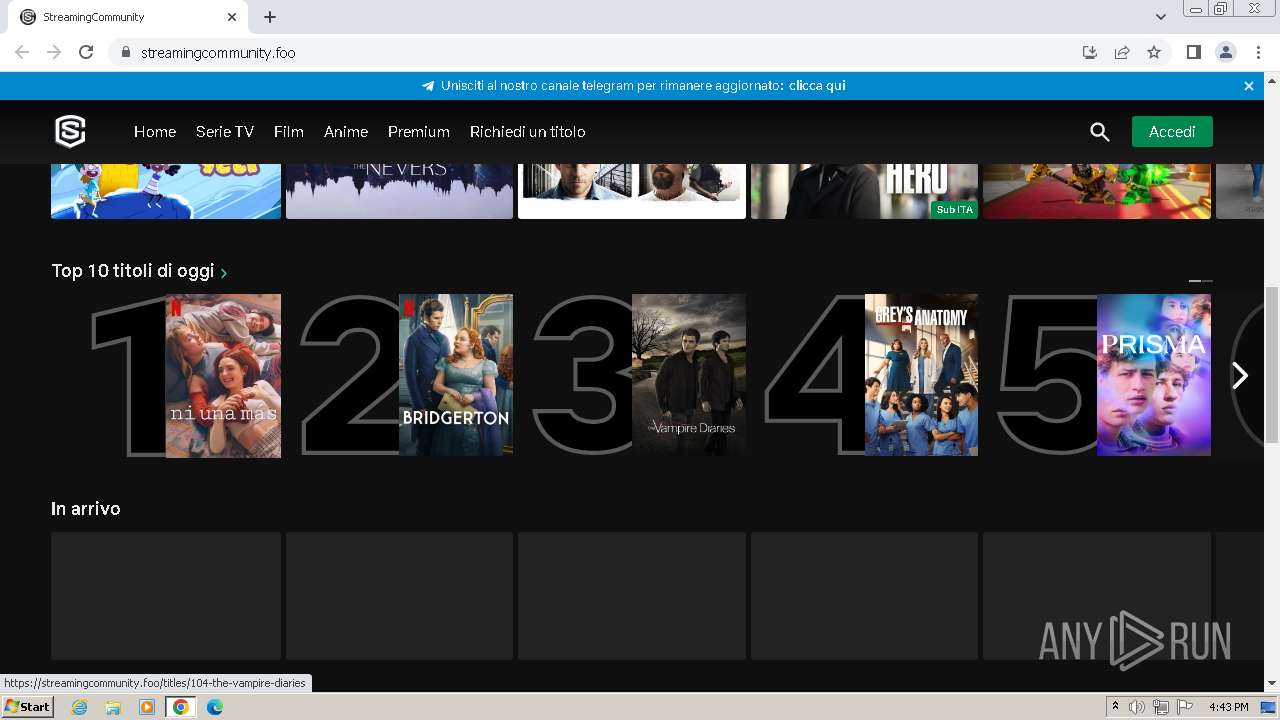Open the Prisma poster
The height and width of the screenshot is (720, 1280).
point(1154,375)
